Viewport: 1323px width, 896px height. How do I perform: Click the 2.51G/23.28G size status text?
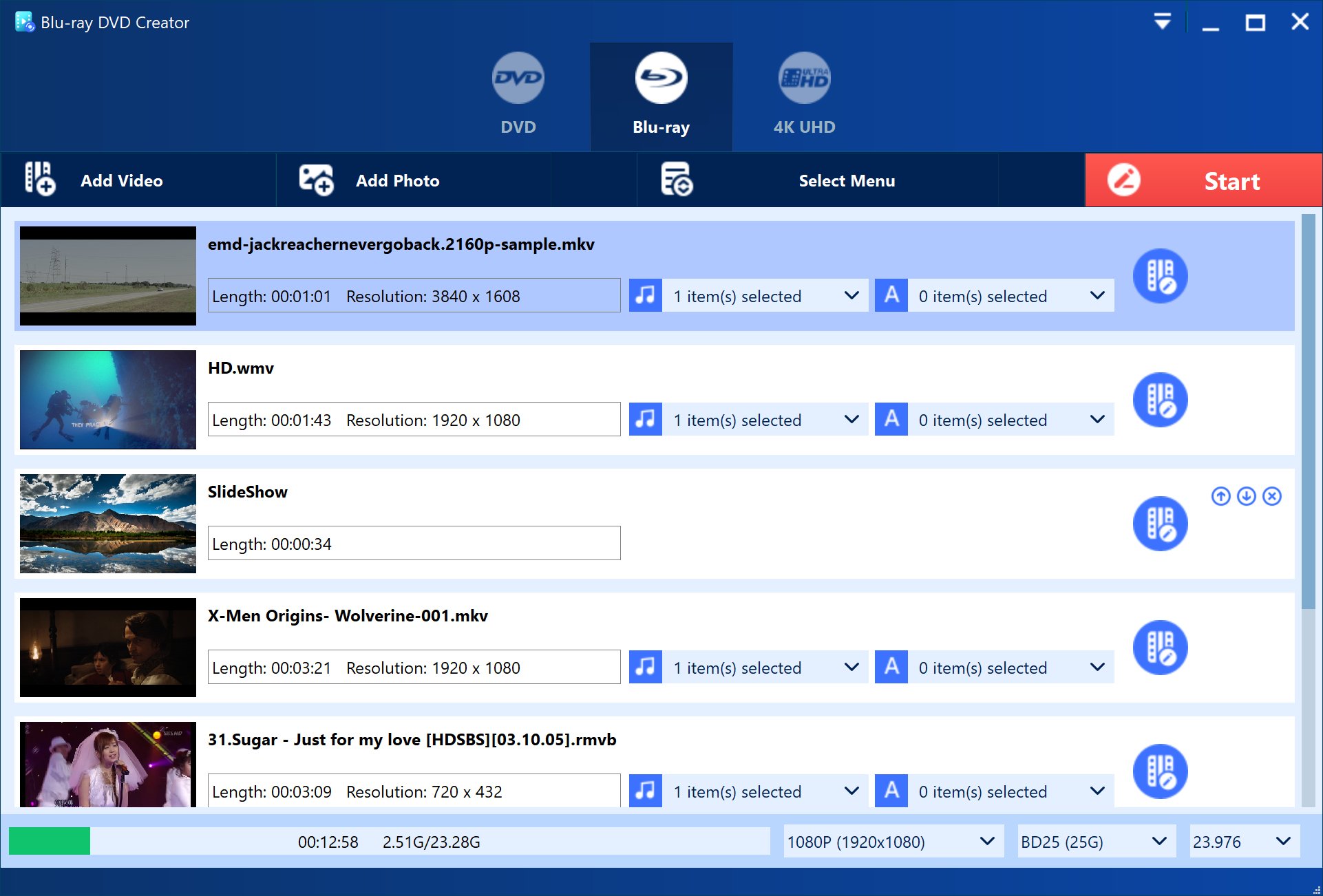click(432, 842)
